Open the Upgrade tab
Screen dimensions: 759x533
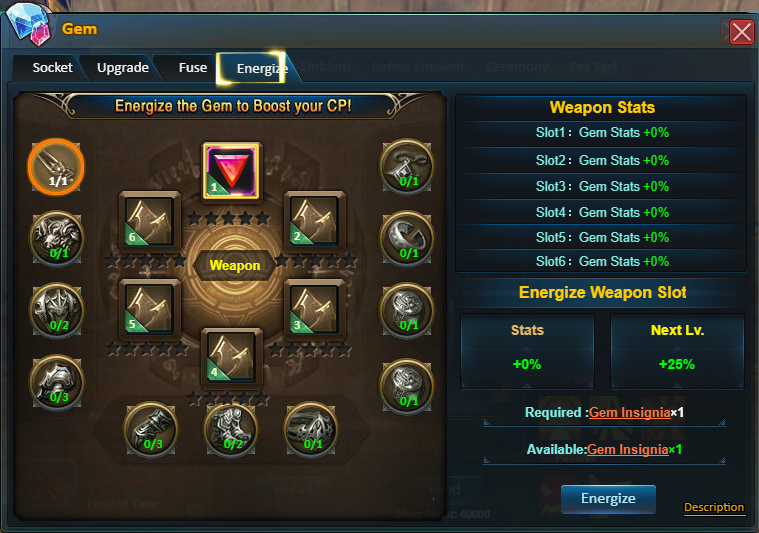tap(122, 68)
